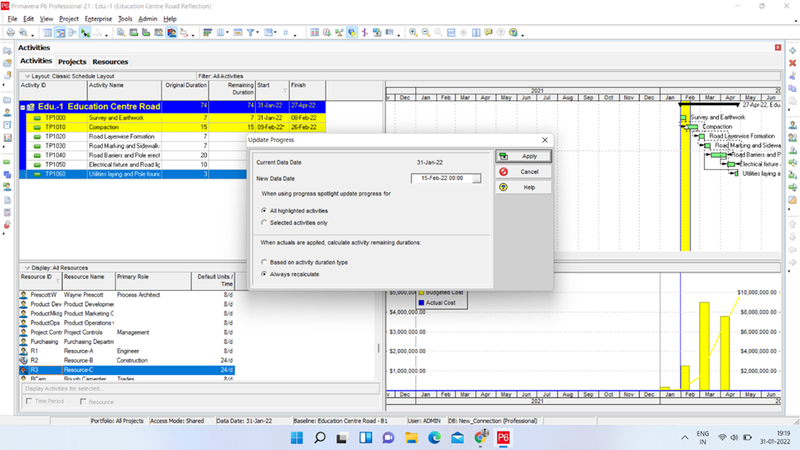Select resource row Project Controls

pyautogui.click(x=127, y=332)
